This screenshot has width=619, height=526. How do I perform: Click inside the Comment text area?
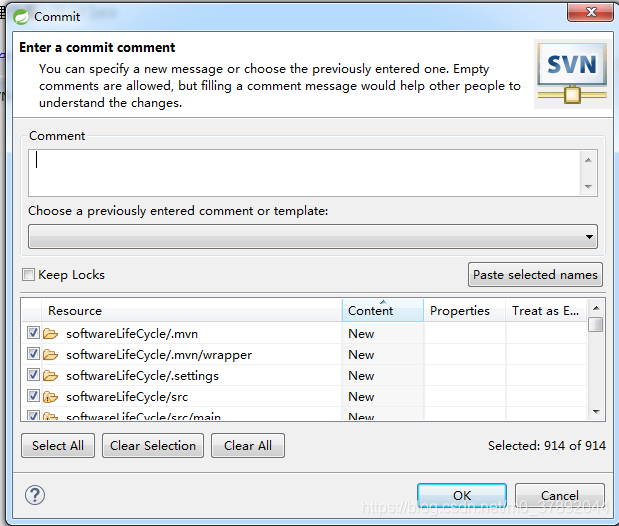click(x=304, y=173)
